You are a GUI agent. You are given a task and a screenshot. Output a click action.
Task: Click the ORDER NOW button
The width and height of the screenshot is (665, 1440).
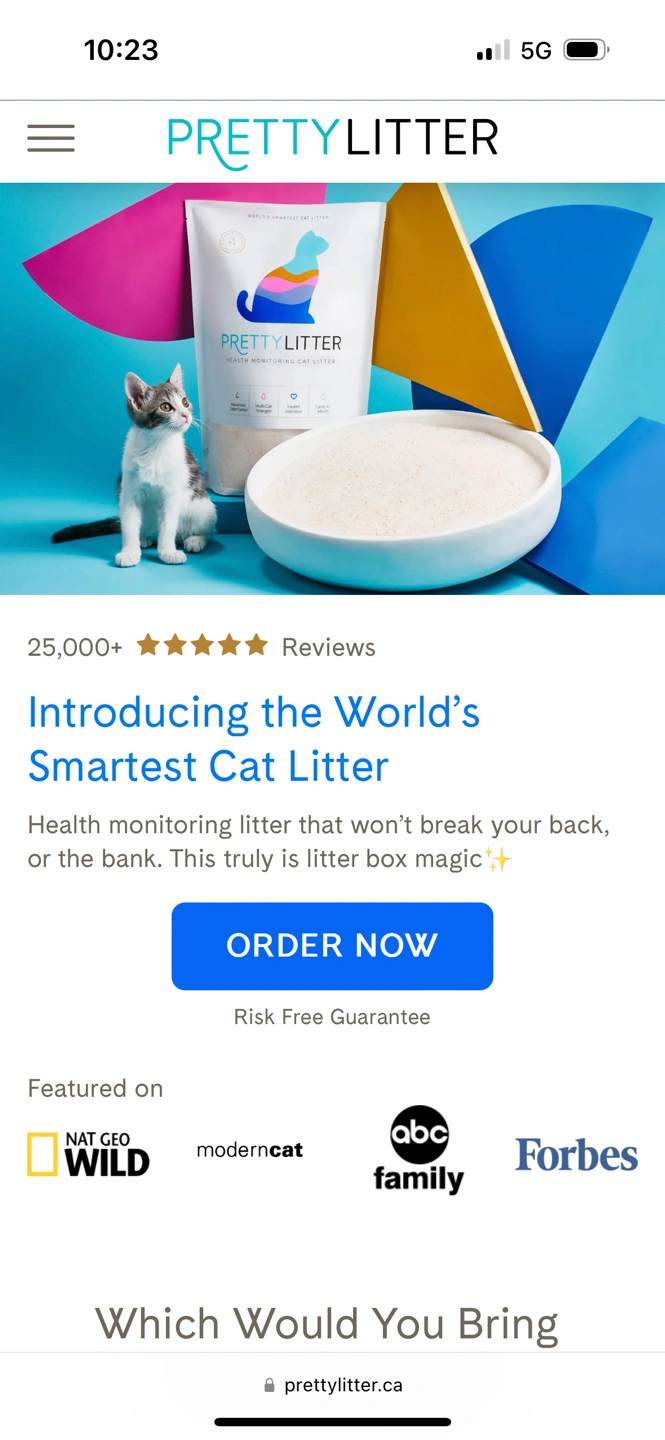tap(332, 946)
